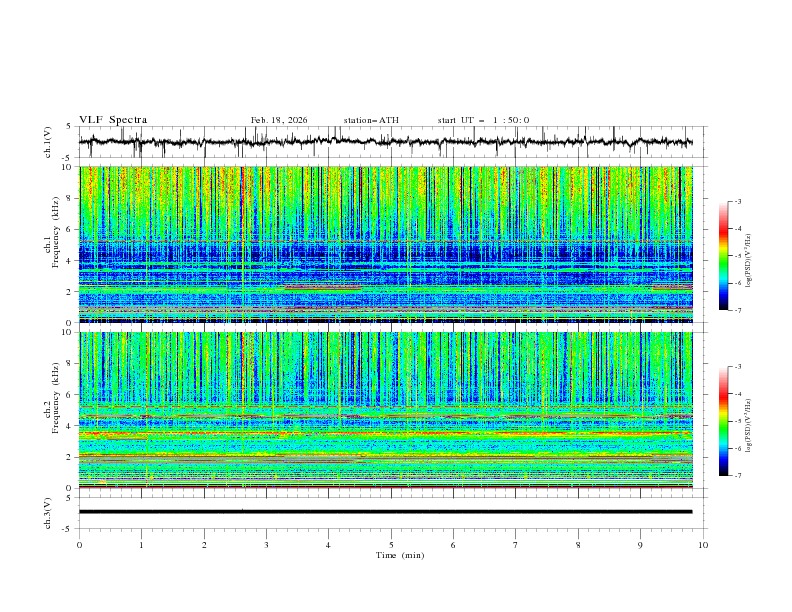
Task: Click the ch.3(V) axis label
Action: coord(48,512)
